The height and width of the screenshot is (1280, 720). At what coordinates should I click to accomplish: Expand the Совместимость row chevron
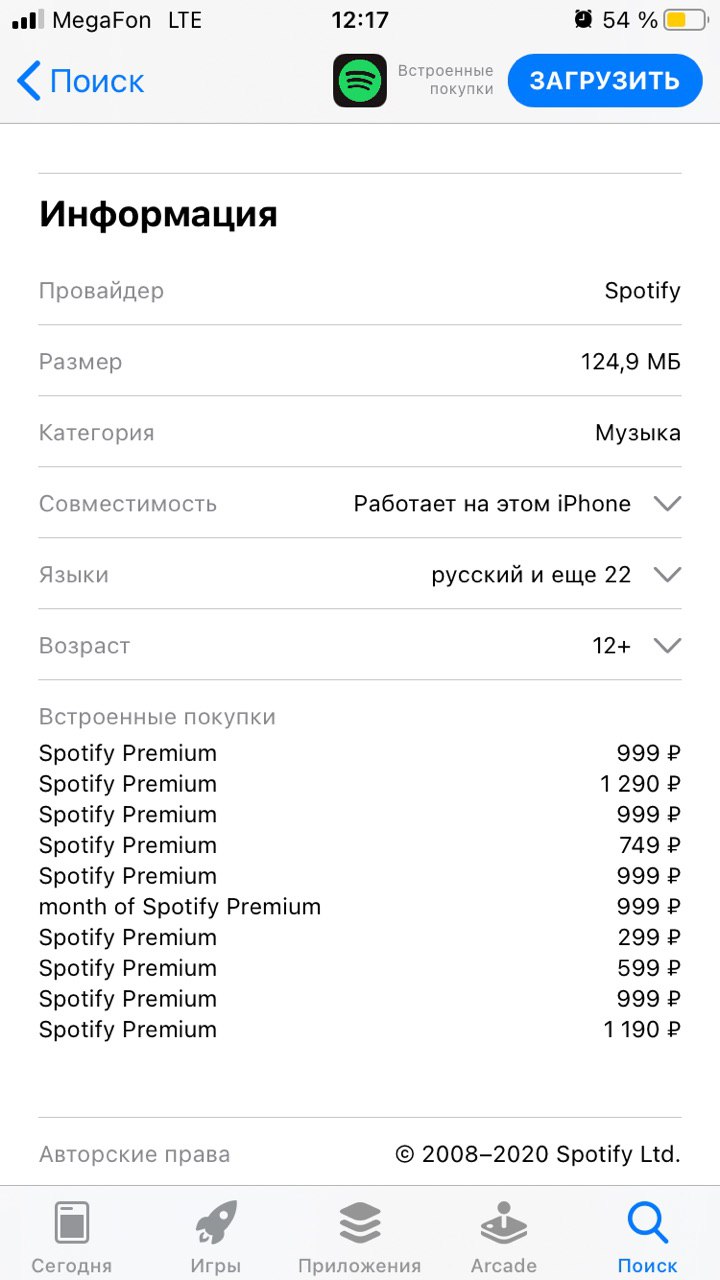tap(667, 504)
